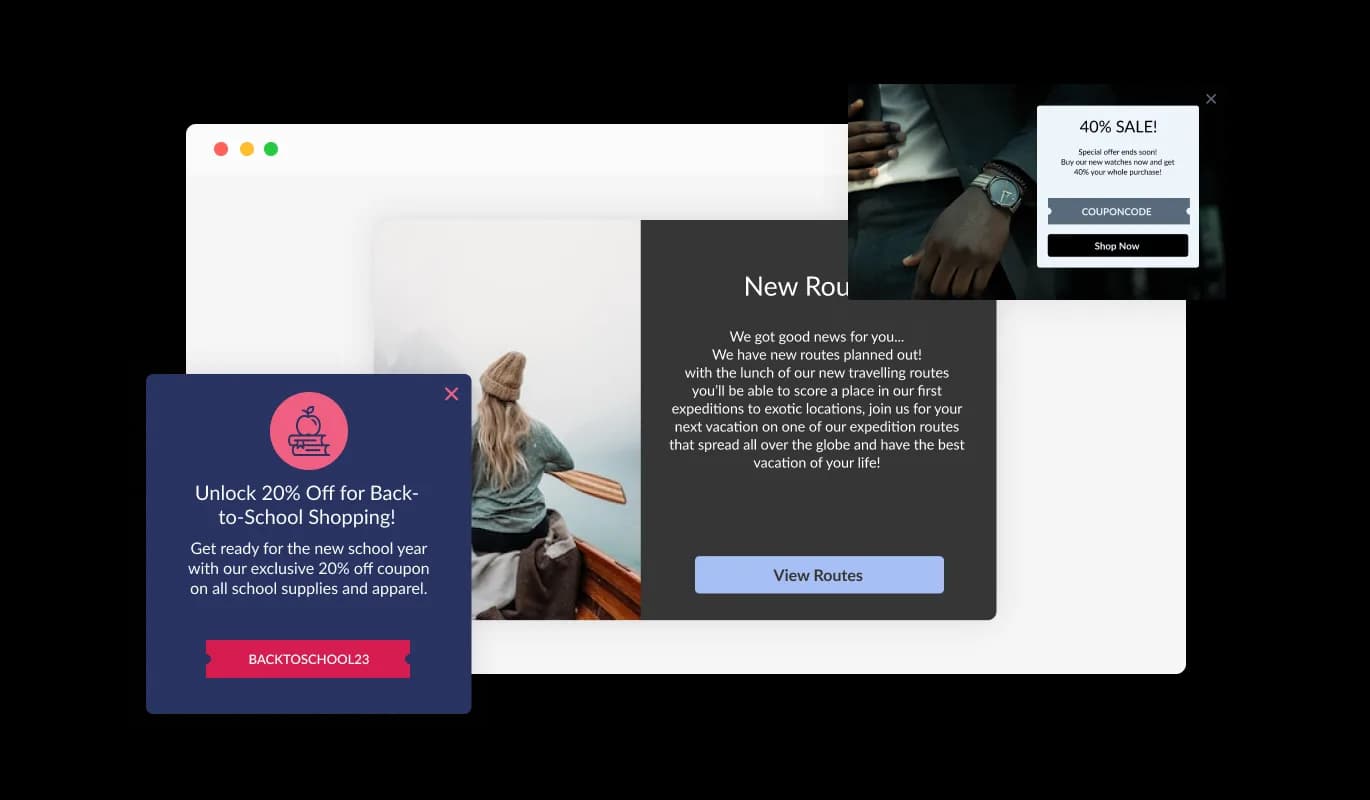Image resolution: width=1370 pixels, height=800 pixels.
Task: Click the new routes announcement paragraph
Action: coord(817,400)
